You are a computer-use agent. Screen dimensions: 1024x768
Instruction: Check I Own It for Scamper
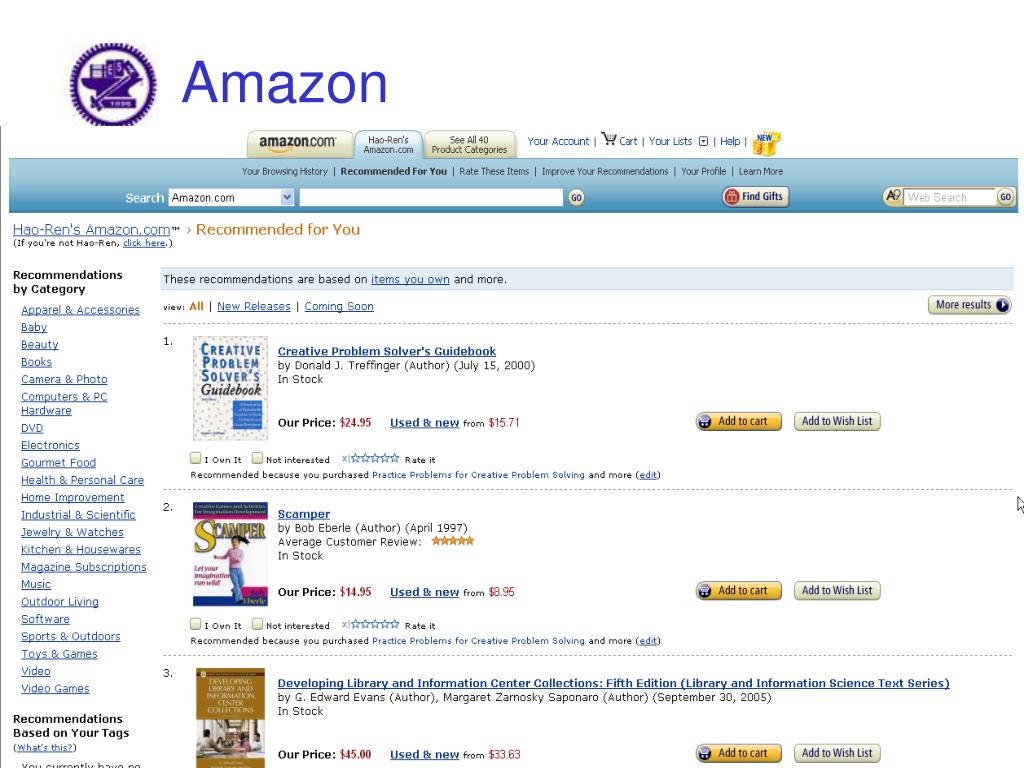[195, 624]
